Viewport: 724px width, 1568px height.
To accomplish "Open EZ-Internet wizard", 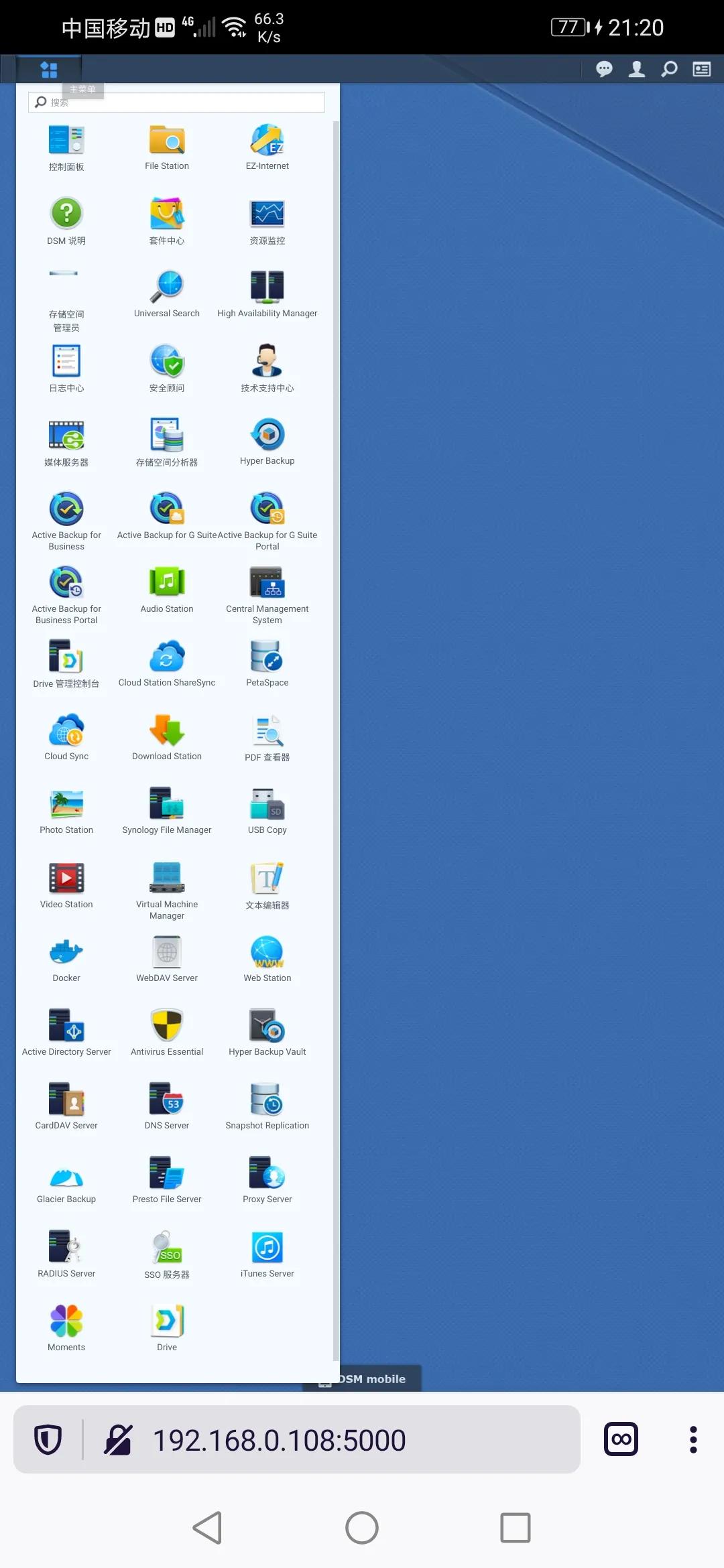I will [267, 148].
